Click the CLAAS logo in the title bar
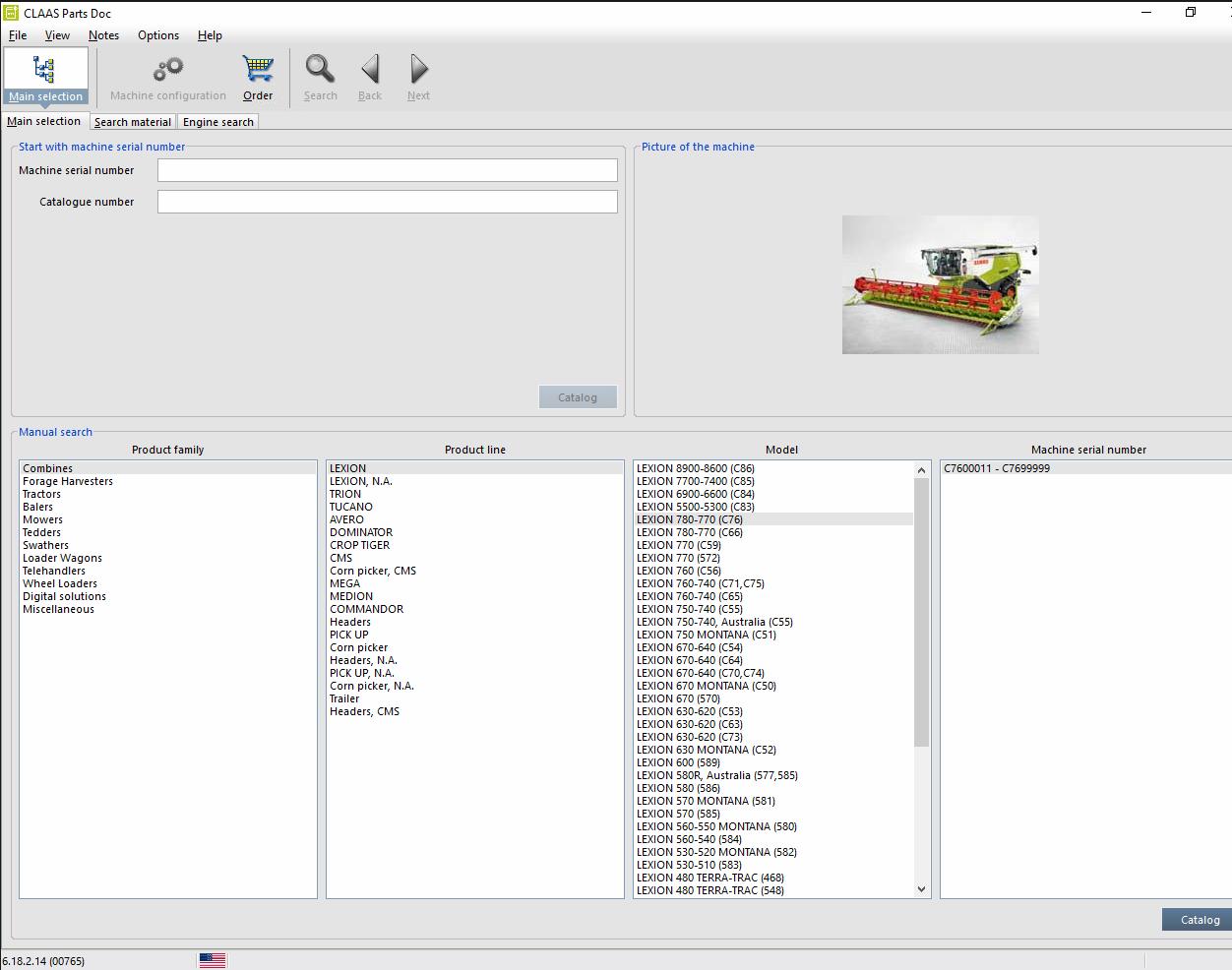The image size is (1232, 970). pos(9,13)
